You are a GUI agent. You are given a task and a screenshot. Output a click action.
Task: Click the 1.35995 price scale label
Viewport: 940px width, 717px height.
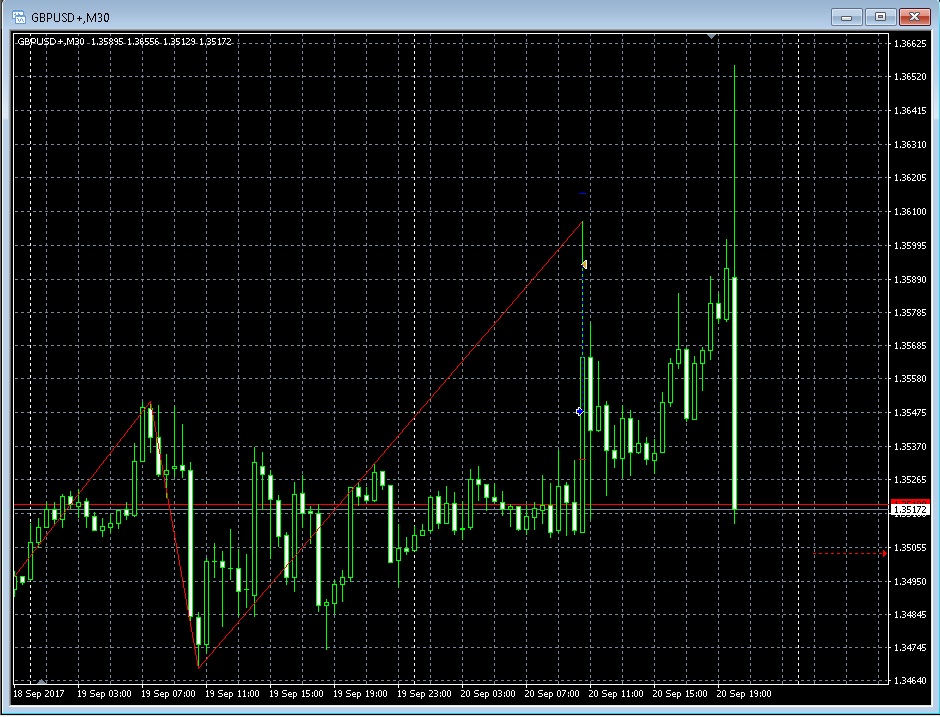909,246
